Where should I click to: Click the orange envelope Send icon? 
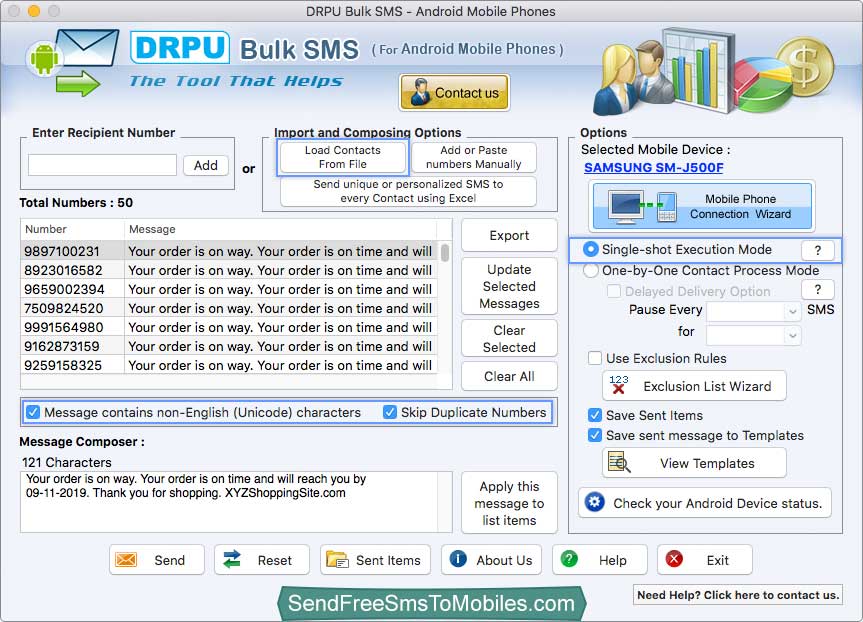tap(126, 560)
